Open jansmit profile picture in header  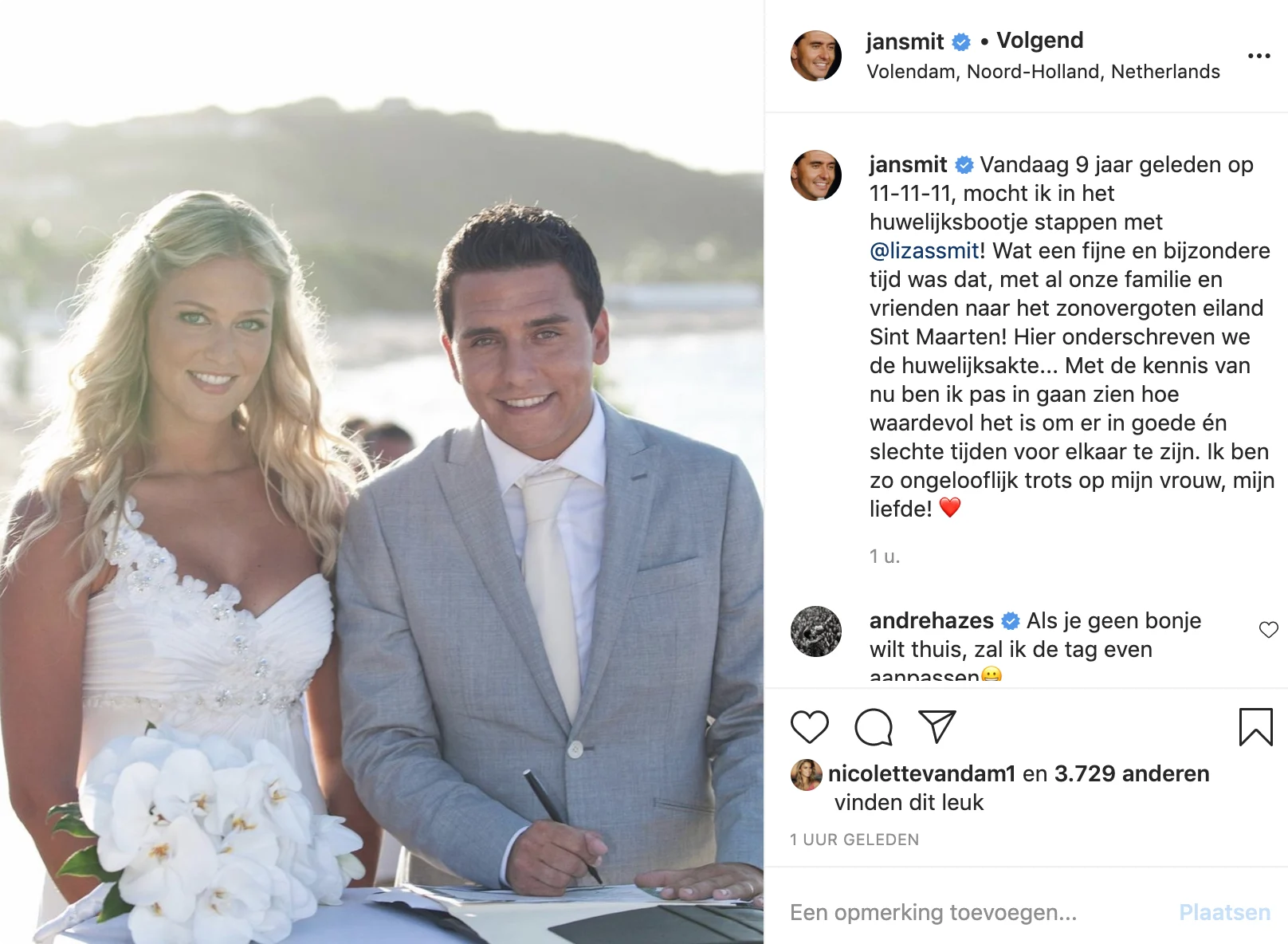pyautogui.click(x=816, y=56)
